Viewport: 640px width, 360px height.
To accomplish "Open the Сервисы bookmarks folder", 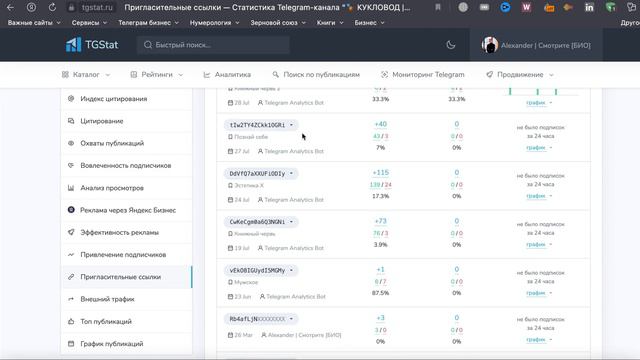I will pyautogui.click(x=89, y=23).
